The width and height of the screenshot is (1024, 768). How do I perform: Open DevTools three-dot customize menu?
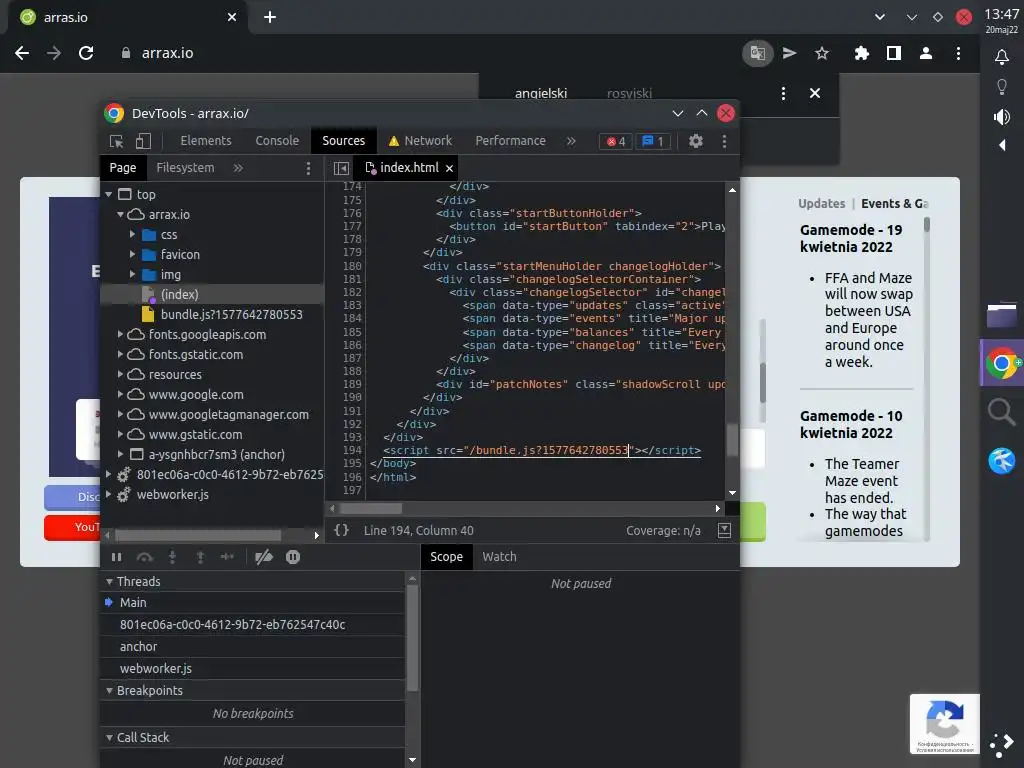click(724, 141)
